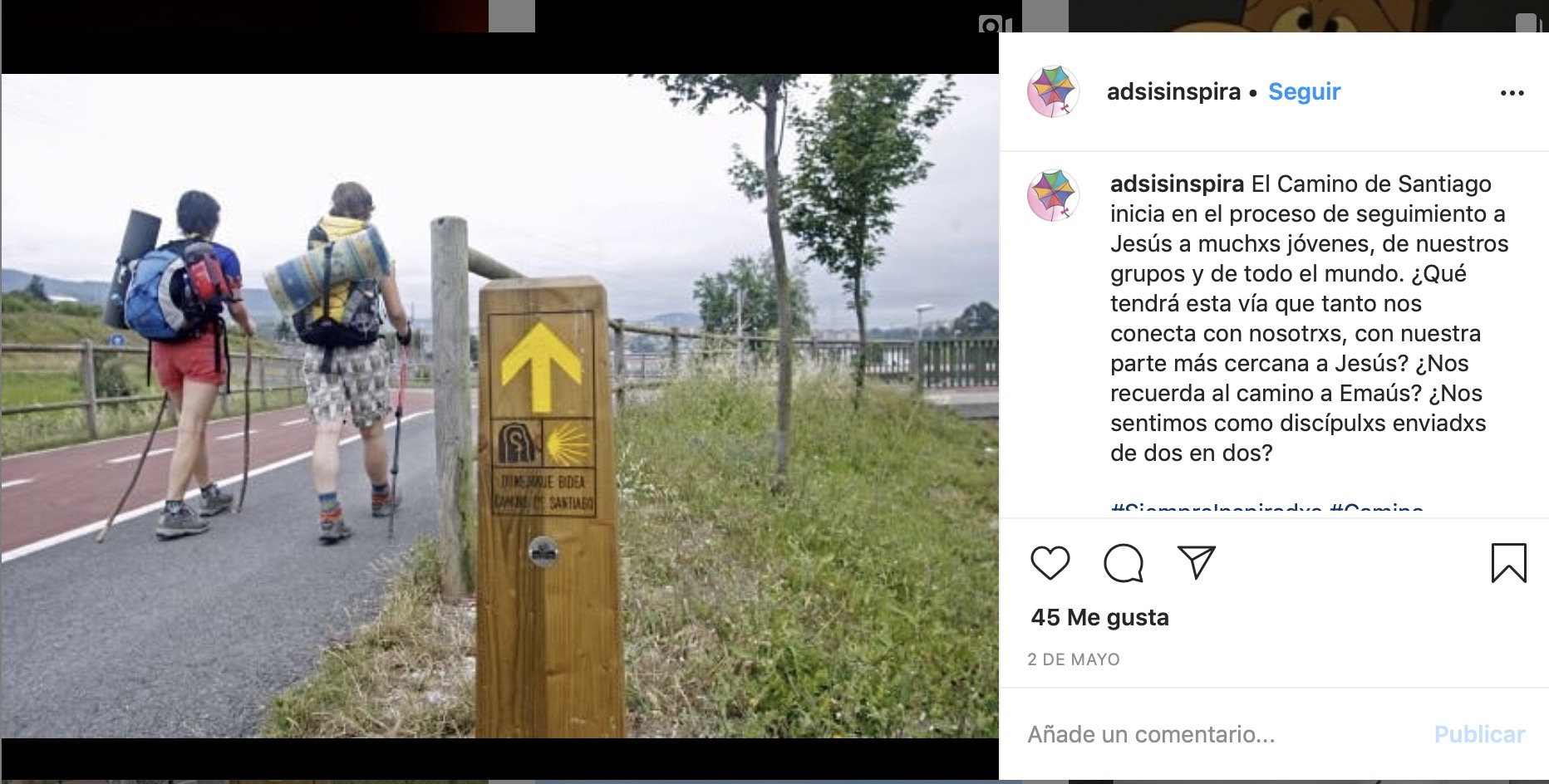
Task: Open comments with the speech bubble icon
Action: tap(1124, 563)
